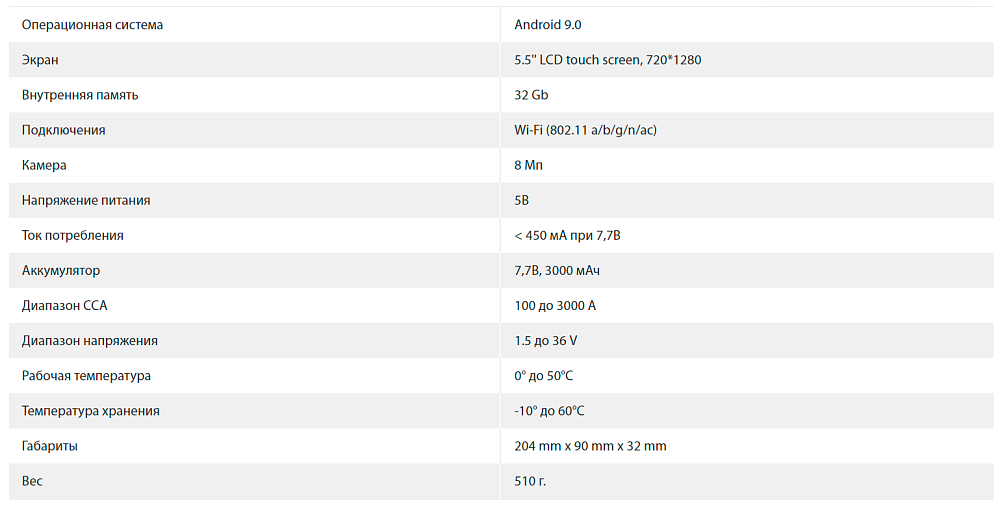Click the "Операционная система" row label

click(92, 25)
